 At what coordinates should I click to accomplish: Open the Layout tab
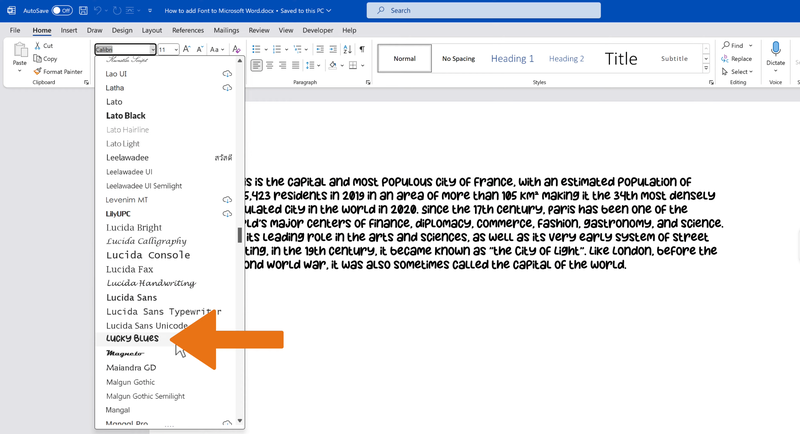pos(152,30)
